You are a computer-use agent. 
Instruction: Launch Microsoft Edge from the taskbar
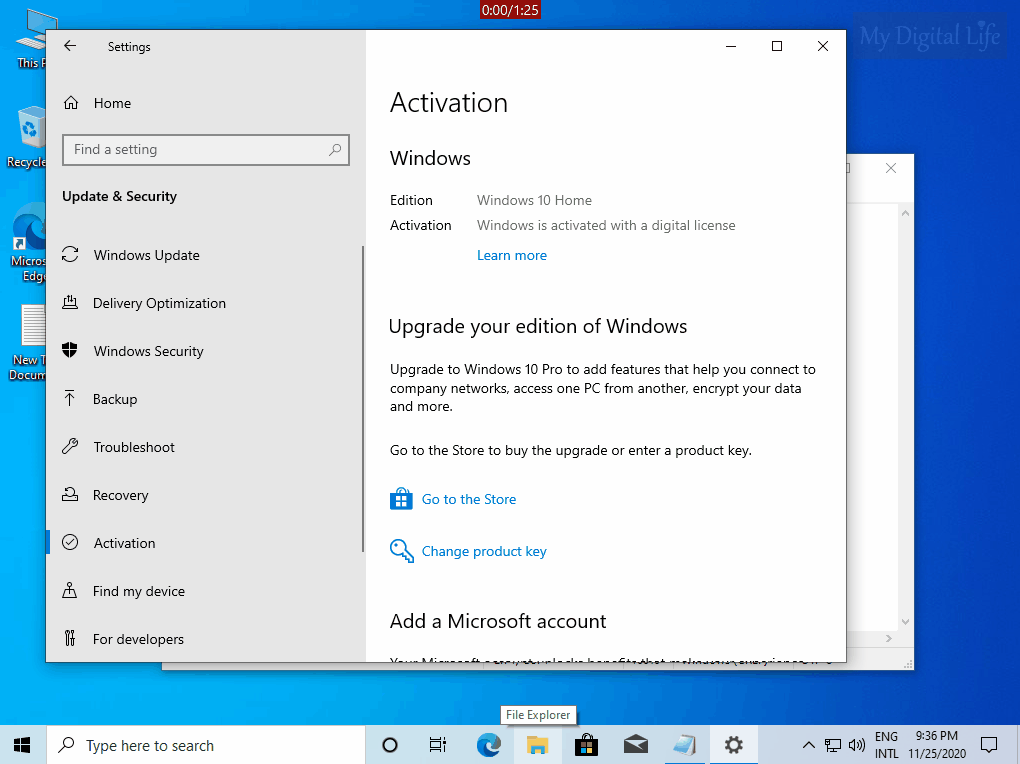(x=489, y=745)
